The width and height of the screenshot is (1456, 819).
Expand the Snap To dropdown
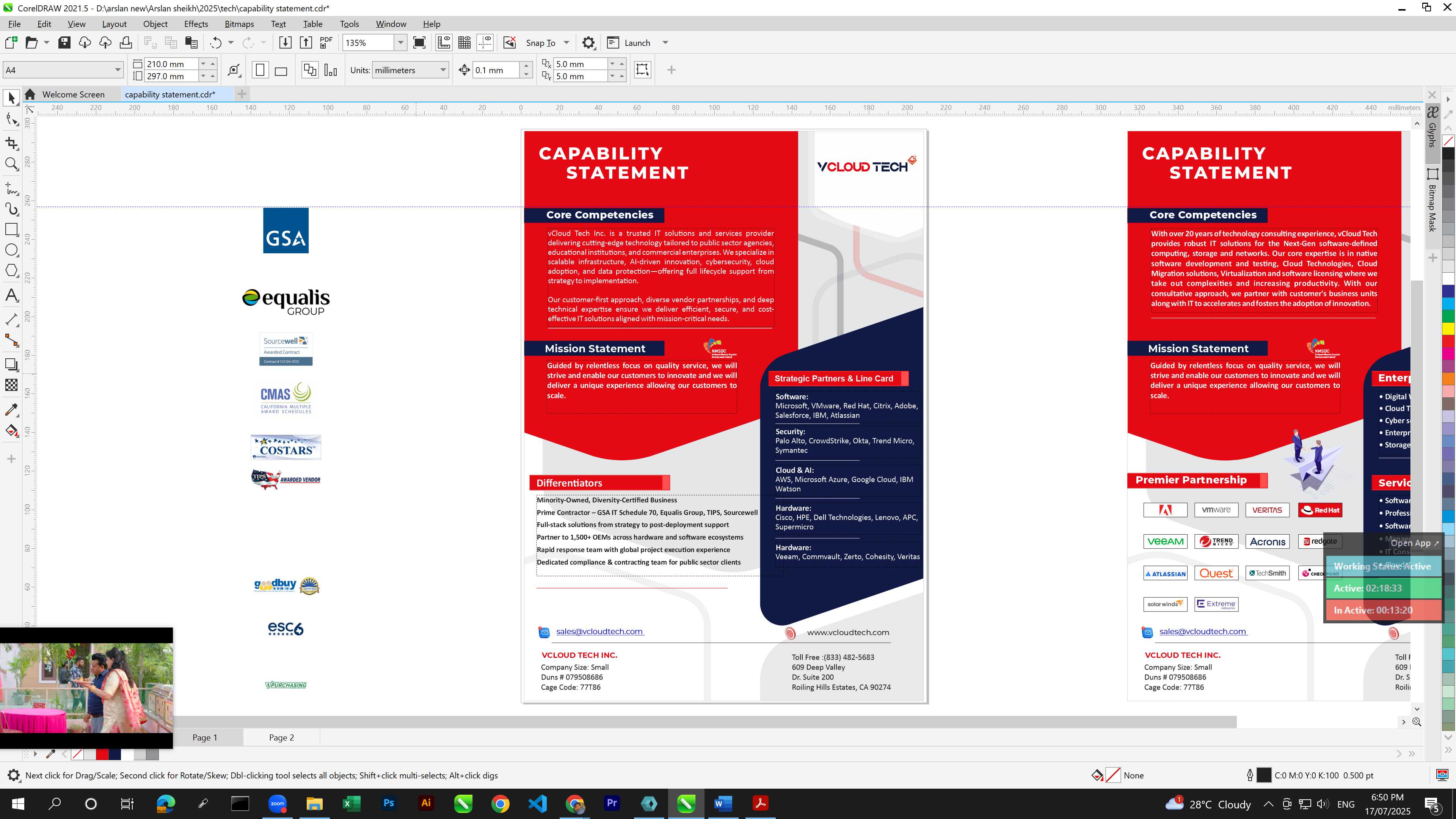pyautogui.click(x=566, y=42)
